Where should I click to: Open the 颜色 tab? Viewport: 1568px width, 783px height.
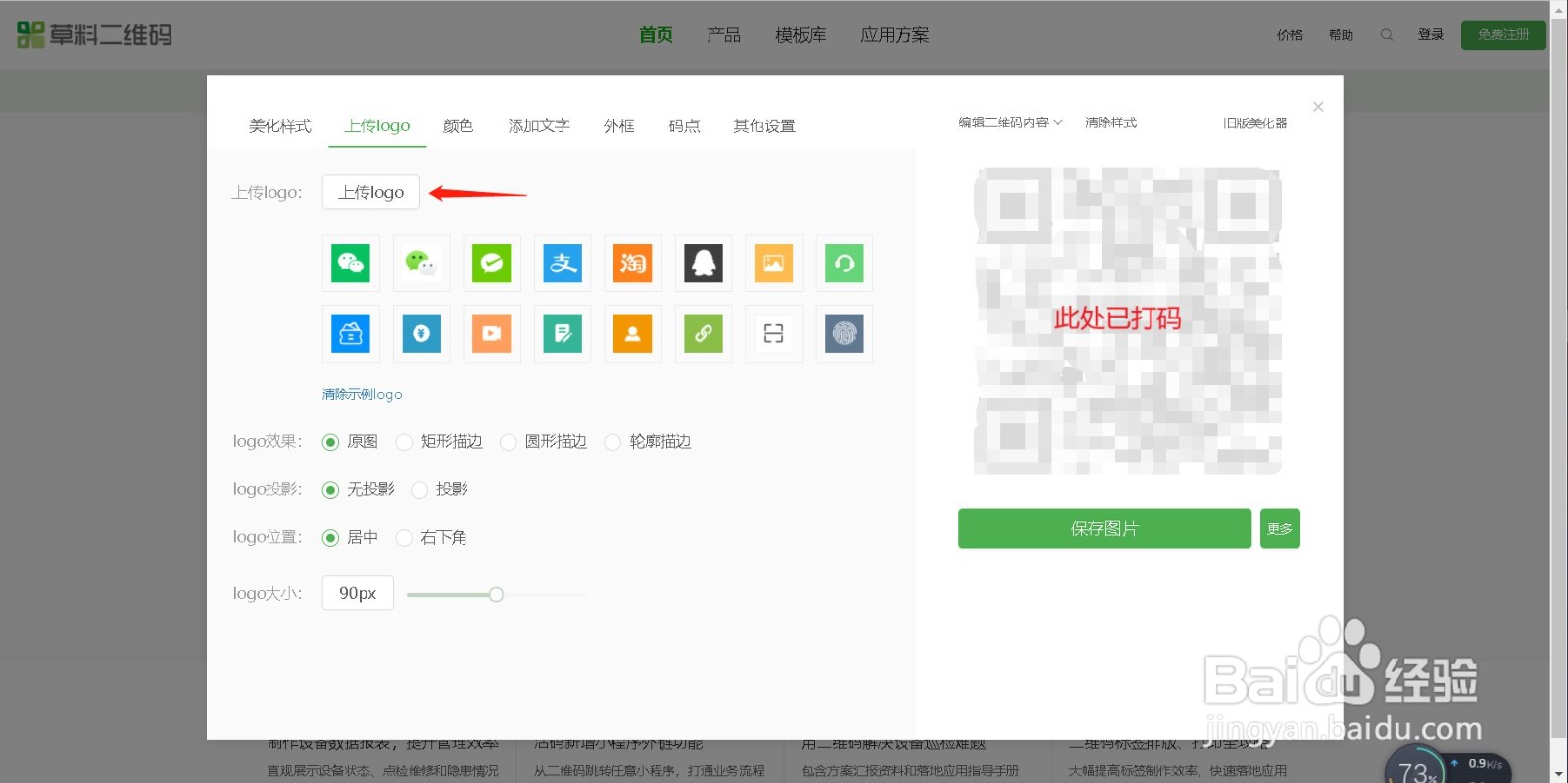tap(458, 126)
